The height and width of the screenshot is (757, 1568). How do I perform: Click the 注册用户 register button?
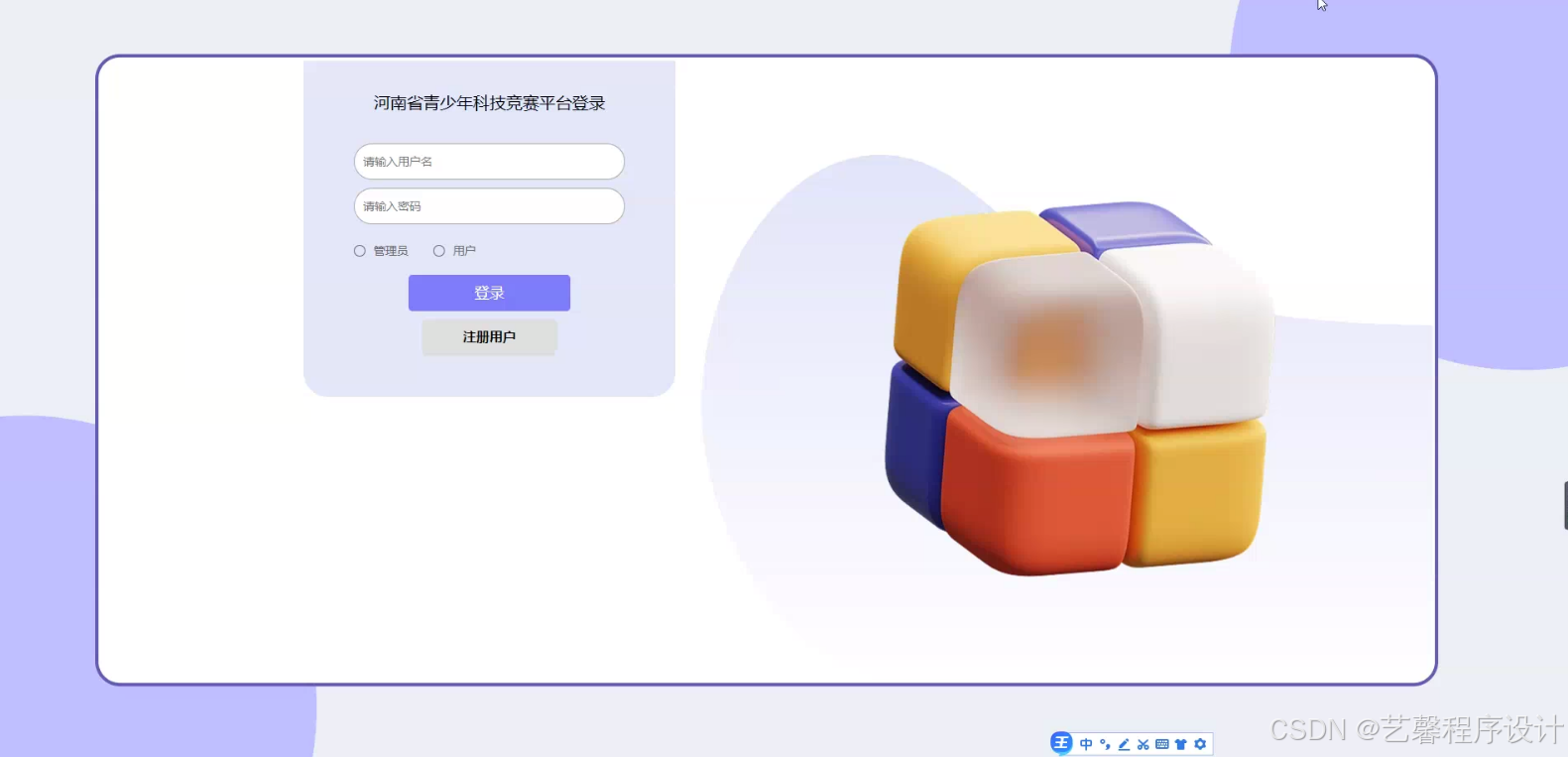pos(489,337)
